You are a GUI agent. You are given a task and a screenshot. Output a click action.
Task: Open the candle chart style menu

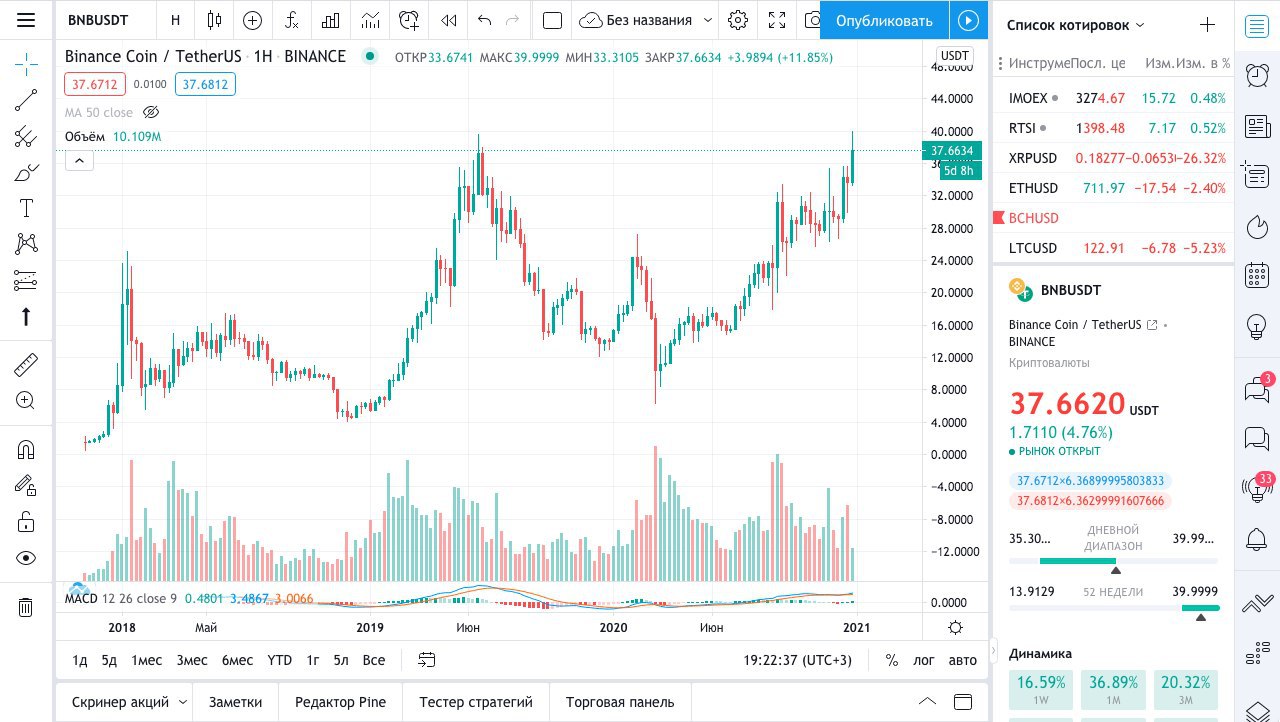pos(213,20)
